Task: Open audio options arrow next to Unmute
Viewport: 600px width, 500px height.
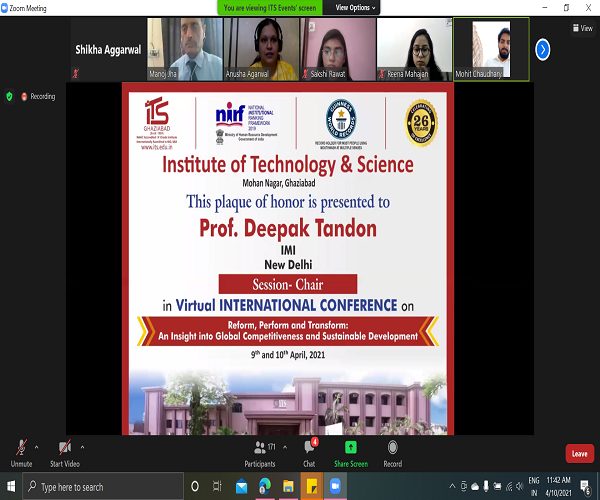Action: (x=36, y=447)
